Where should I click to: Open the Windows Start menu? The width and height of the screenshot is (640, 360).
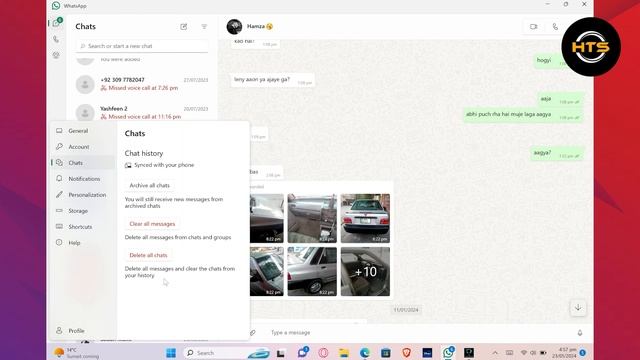pyautogui.click(x=171, y=353)
